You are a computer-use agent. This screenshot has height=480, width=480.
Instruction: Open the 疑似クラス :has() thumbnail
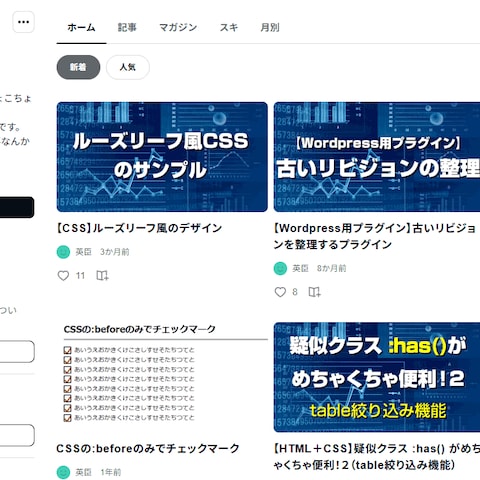pyautogui.click(x=377, y=377)
